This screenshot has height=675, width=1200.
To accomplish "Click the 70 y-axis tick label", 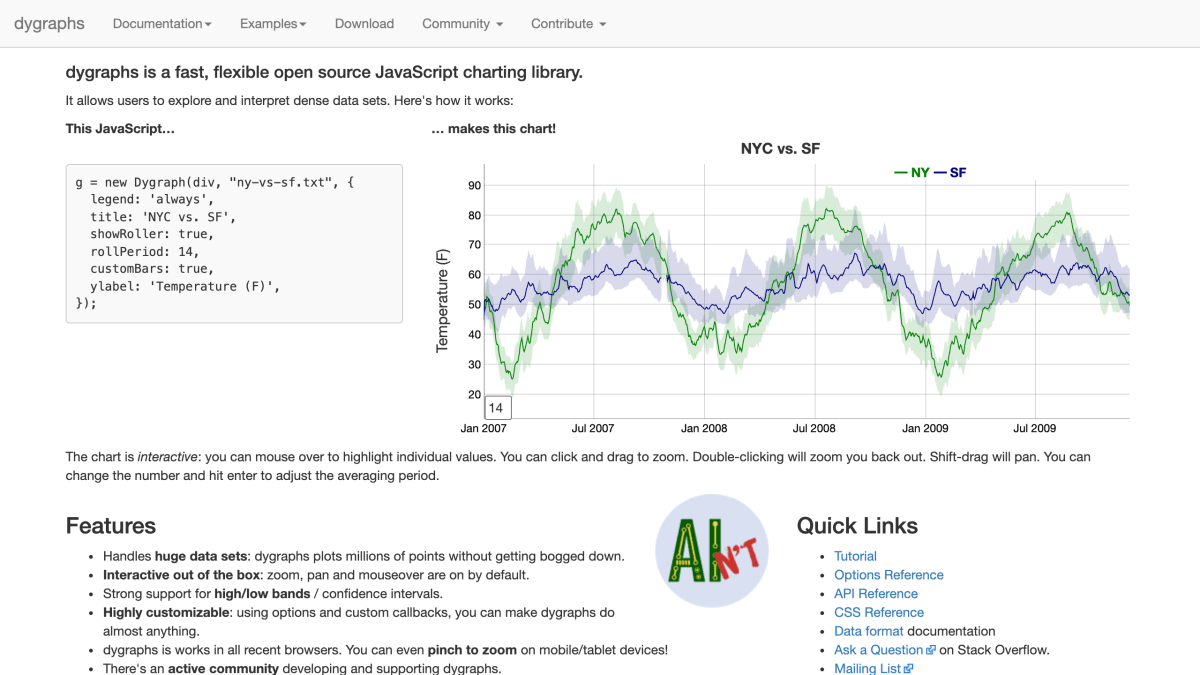I will click(474, 244).
